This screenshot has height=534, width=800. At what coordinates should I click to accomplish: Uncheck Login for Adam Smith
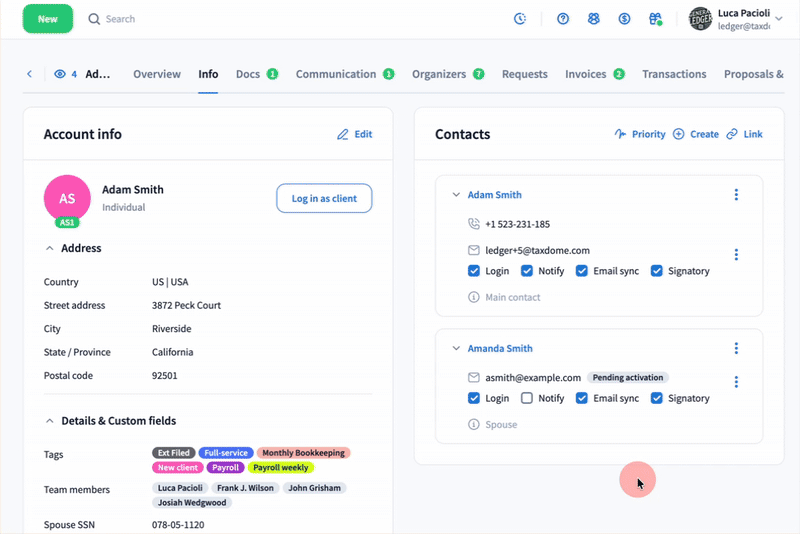tap(474, 271)
